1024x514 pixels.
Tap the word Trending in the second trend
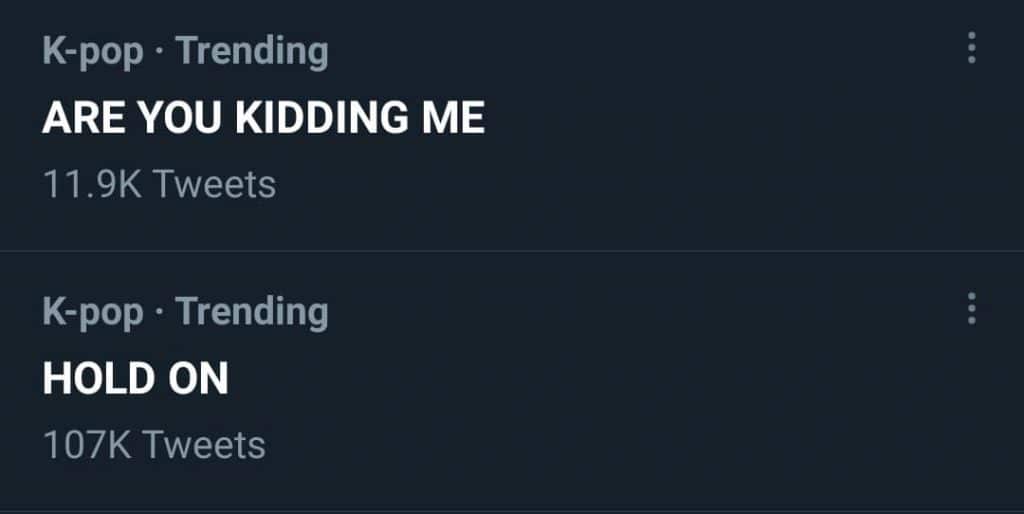click(252, 312)
